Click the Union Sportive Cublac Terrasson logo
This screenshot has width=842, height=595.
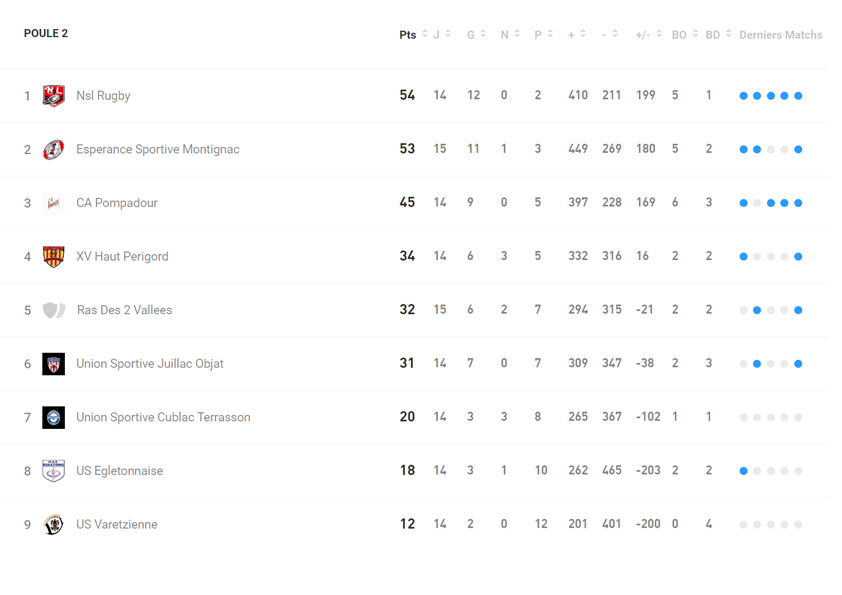[x=54, y=417]
